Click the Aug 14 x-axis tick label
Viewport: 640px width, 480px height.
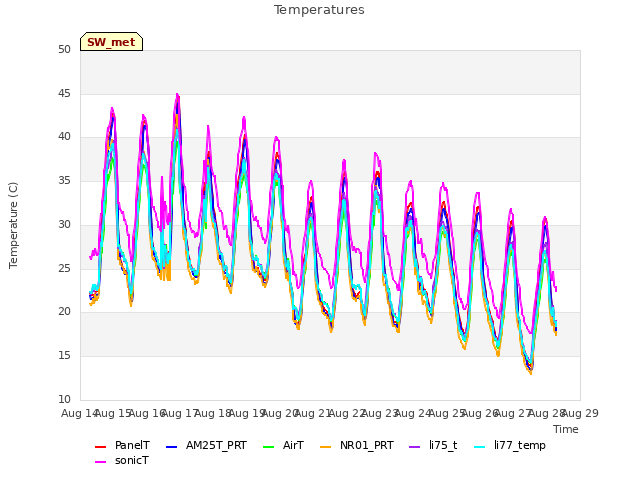pos(80,413)
